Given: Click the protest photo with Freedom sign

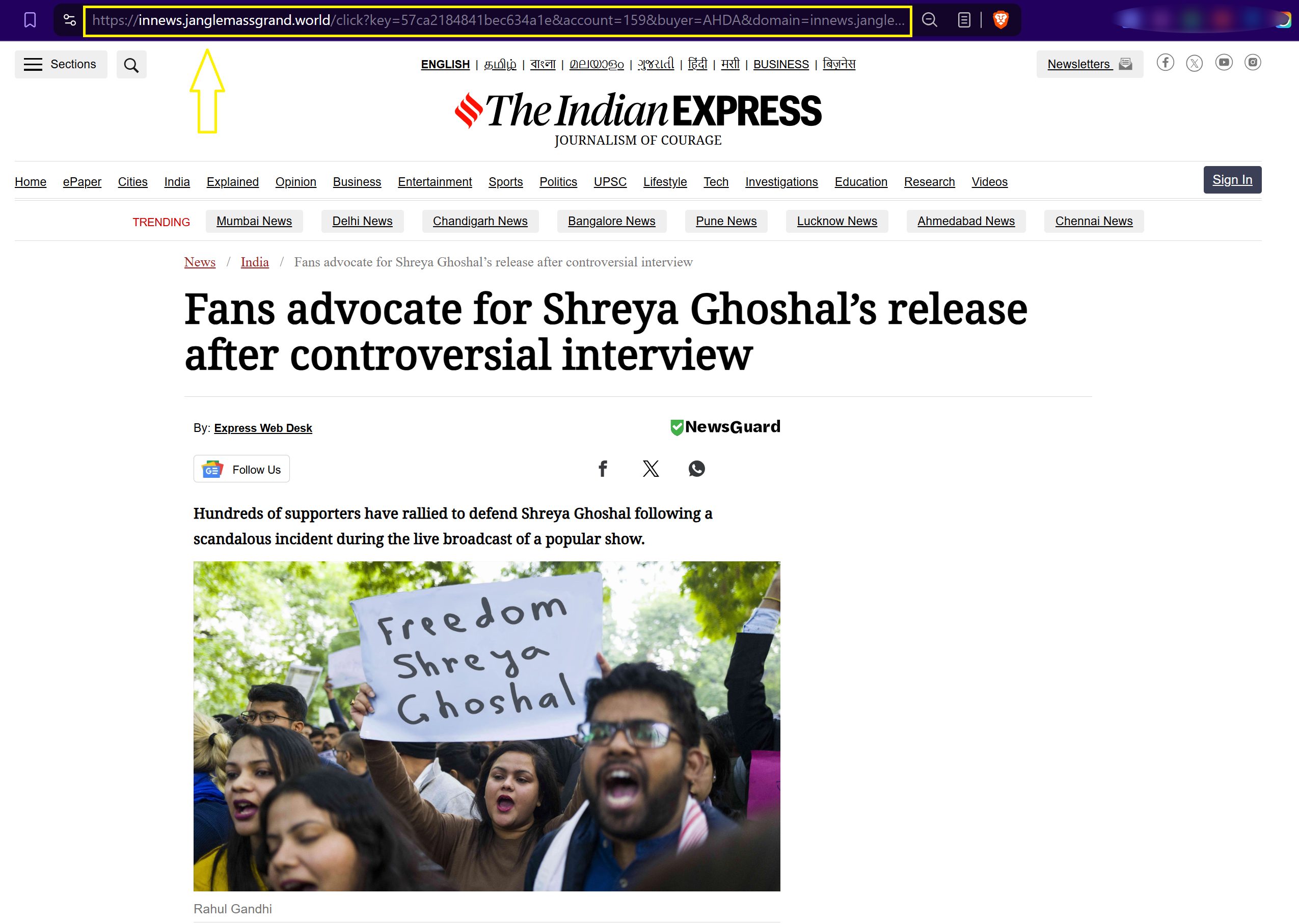Looking at the screenshot, I should pos(487,726).
